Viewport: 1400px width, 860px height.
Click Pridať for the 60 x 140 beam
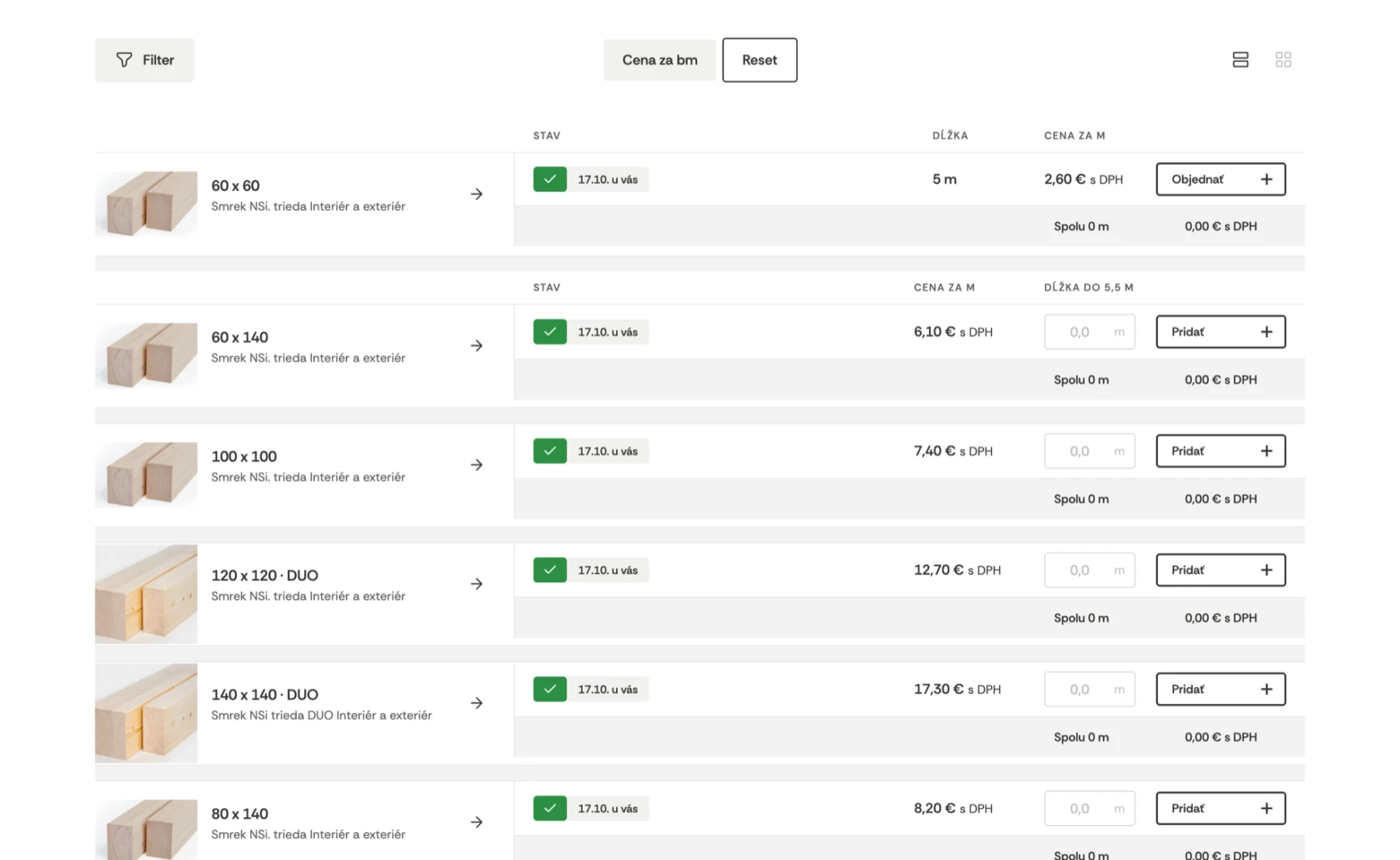click(x=1220, y=332)
